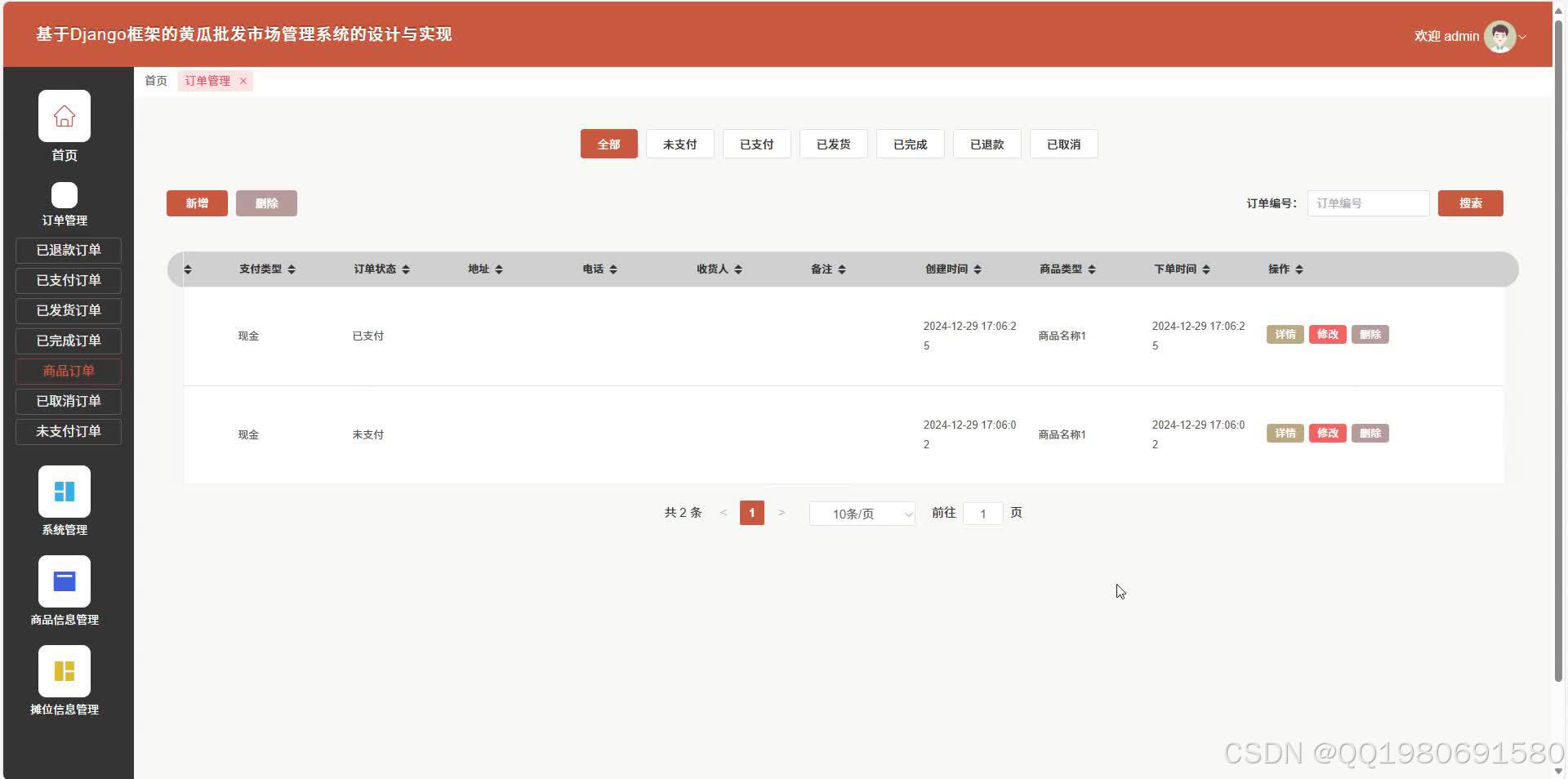Sort by 电话 column
This screenshot has width=1568, height=779.
(613, 269)
